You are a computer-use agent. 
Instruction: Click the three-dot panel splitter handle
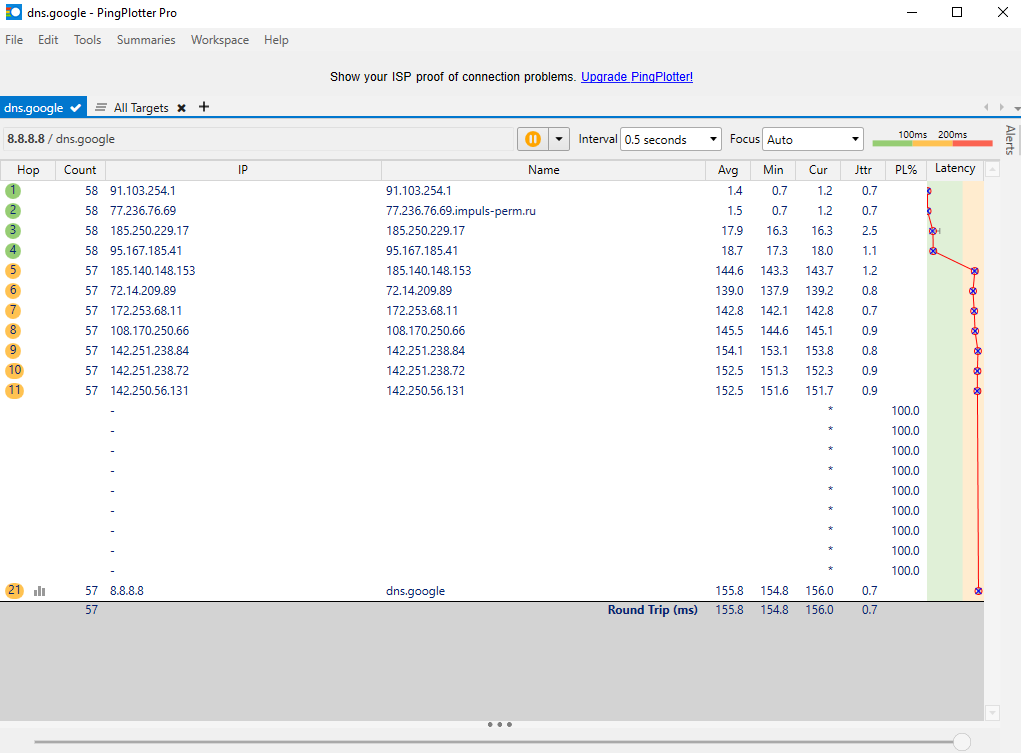tap(499, 724)
